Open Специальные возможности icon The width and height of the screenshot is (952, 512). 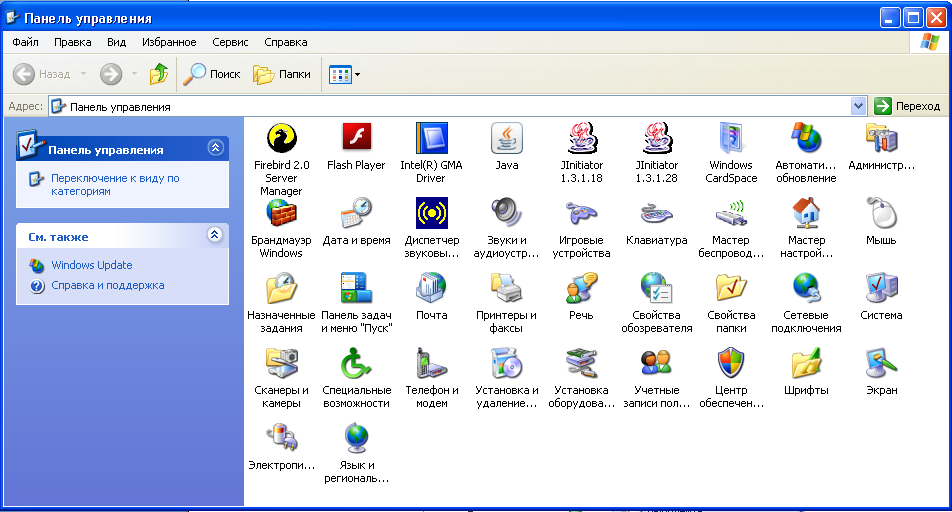pyautogui.click(x=356, y=363)
